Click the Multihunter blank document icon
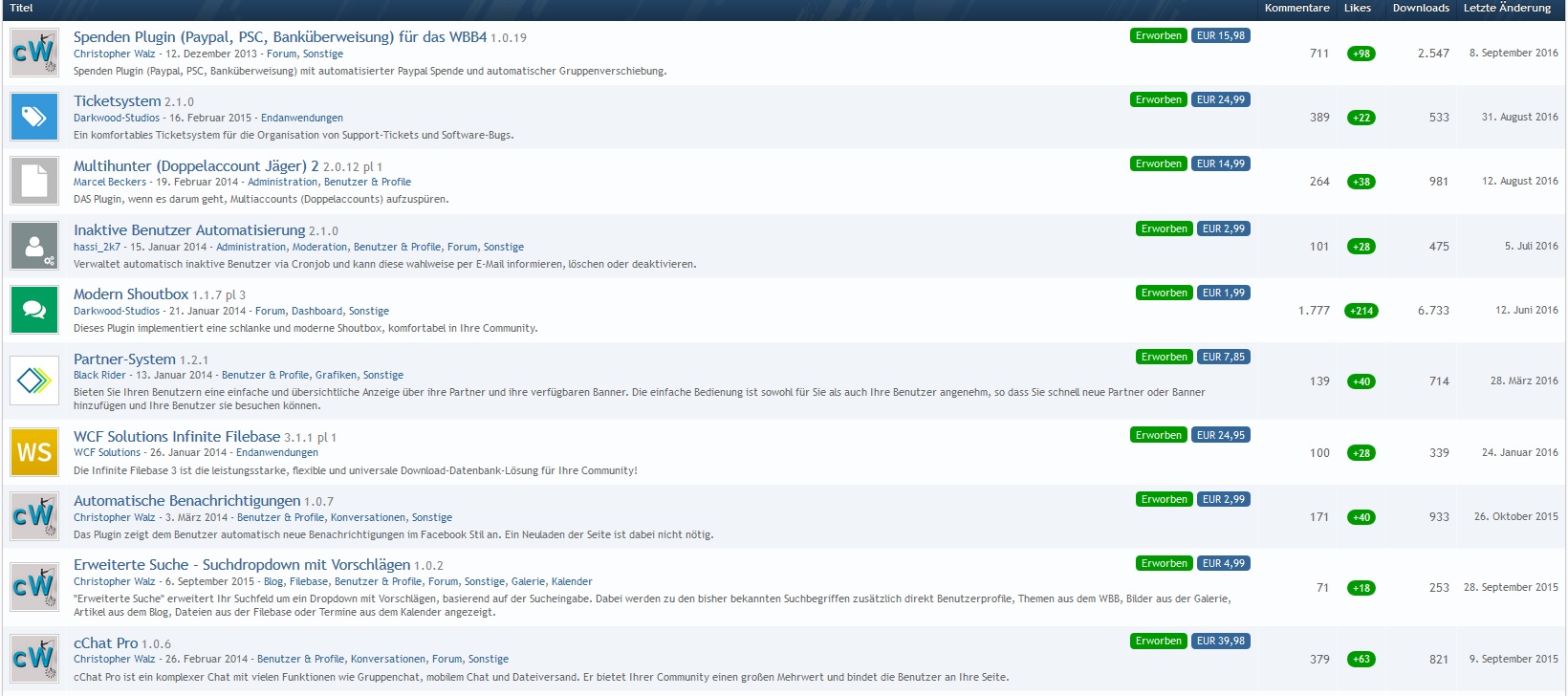The width and height of the screenshot is (1568, 696). pos(34,181)
